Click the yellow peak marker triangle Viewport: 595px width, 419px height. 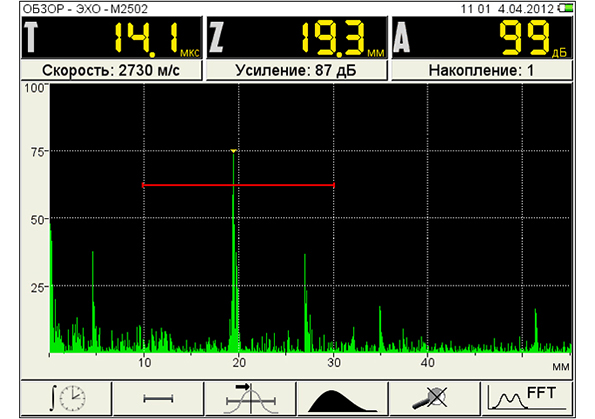(233, 151)
